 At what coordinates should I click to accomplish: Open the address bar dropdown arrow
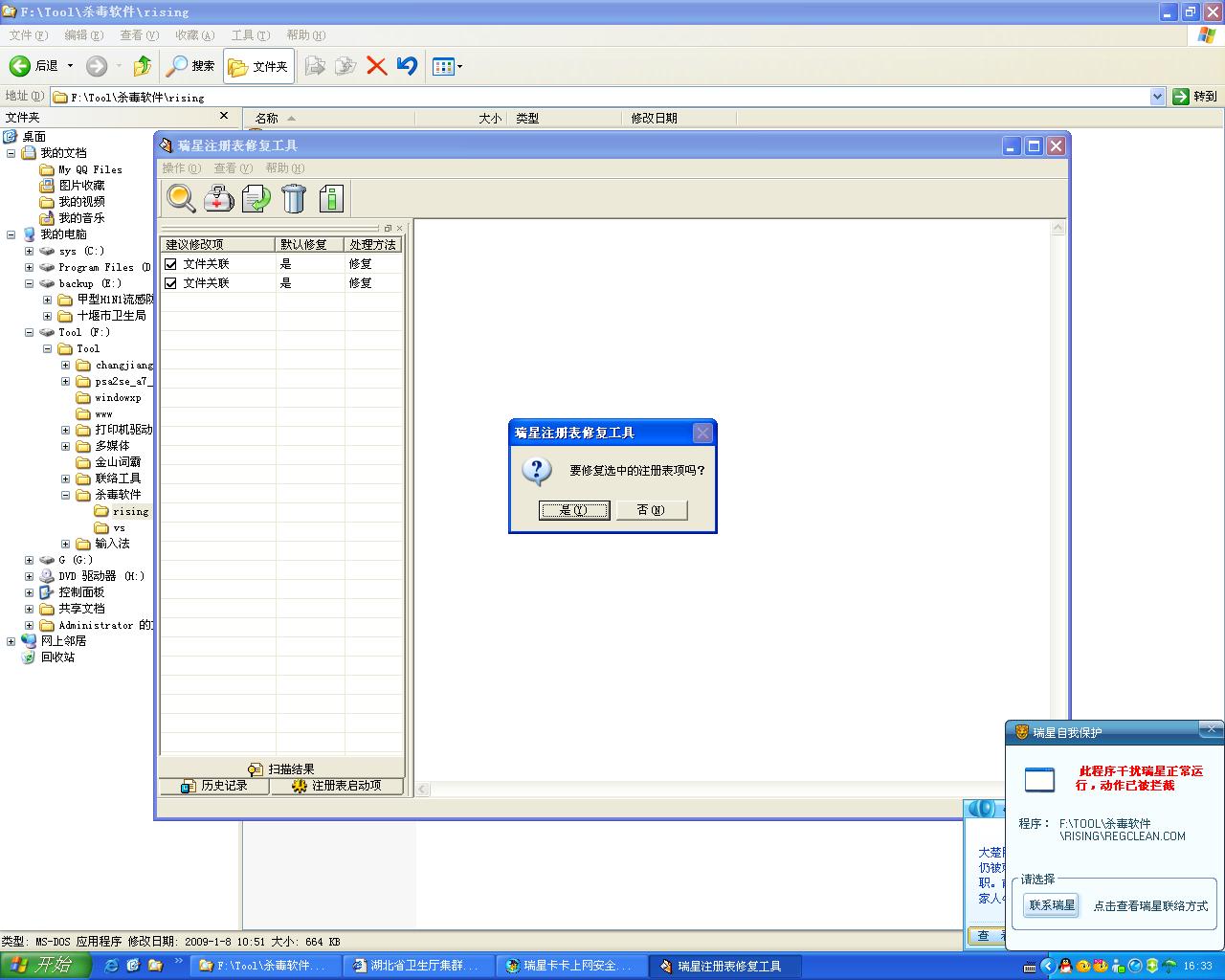click(1156, 97)
